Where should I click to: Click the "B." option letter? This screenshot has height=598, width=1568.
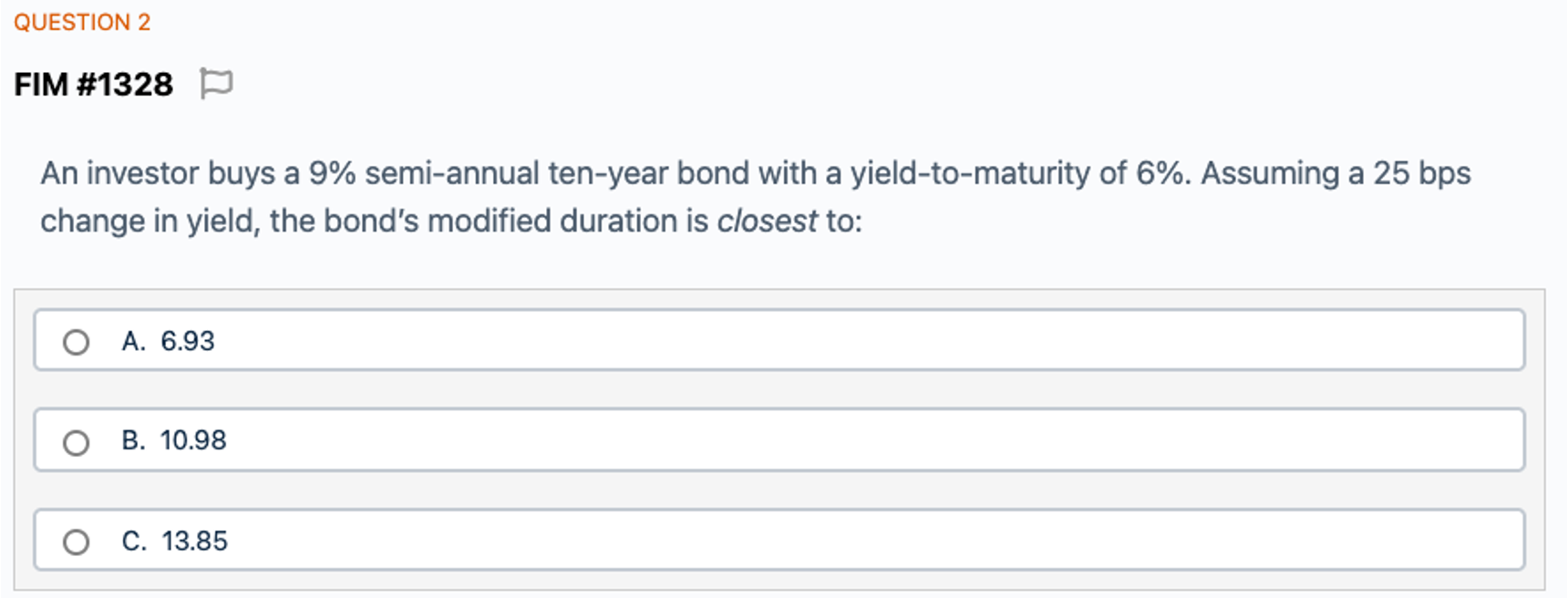134,440
